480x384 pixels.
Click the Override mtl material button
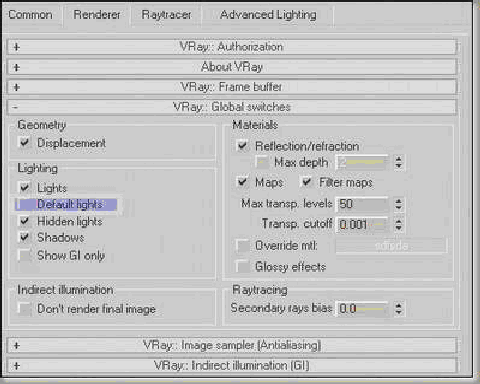pos(391,246)
